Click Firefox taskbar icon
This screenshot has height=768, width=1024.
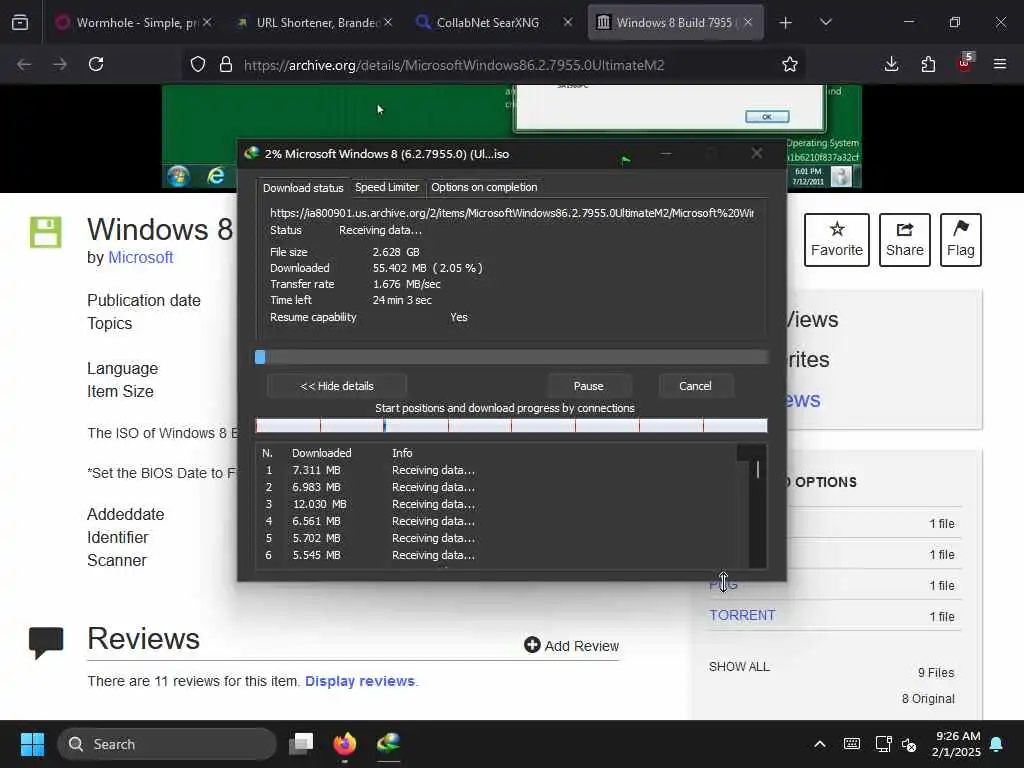345,744
